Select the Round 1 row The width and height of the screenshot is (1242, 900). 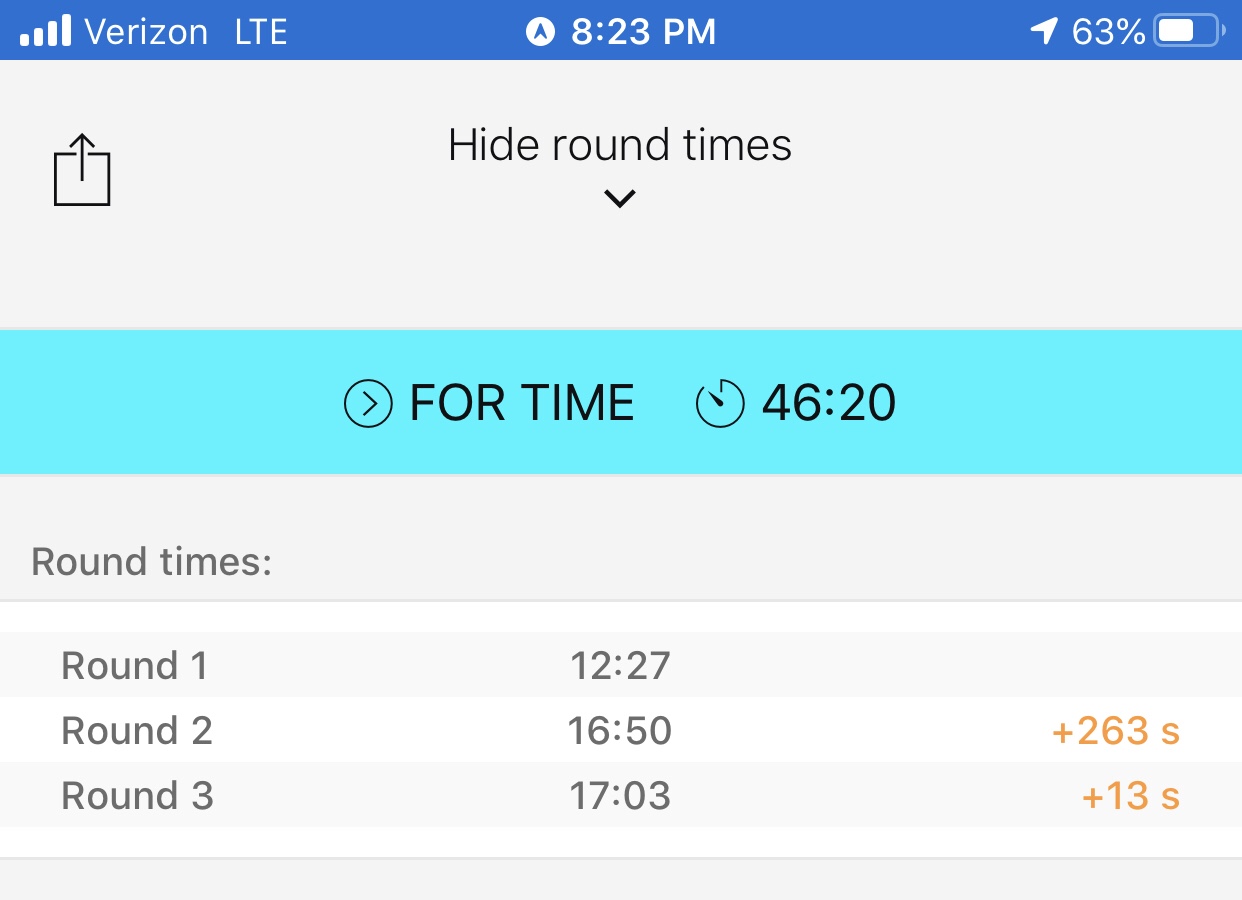(135, 666)
